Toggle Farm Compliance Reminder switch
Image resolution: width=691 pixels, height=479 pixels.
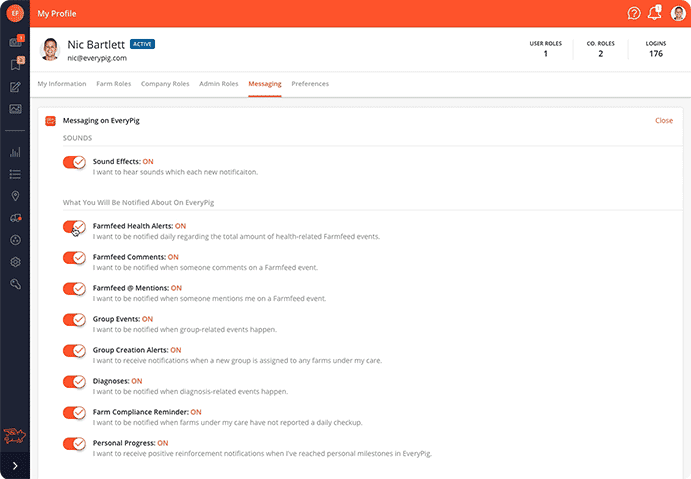[x=74, y=412]
